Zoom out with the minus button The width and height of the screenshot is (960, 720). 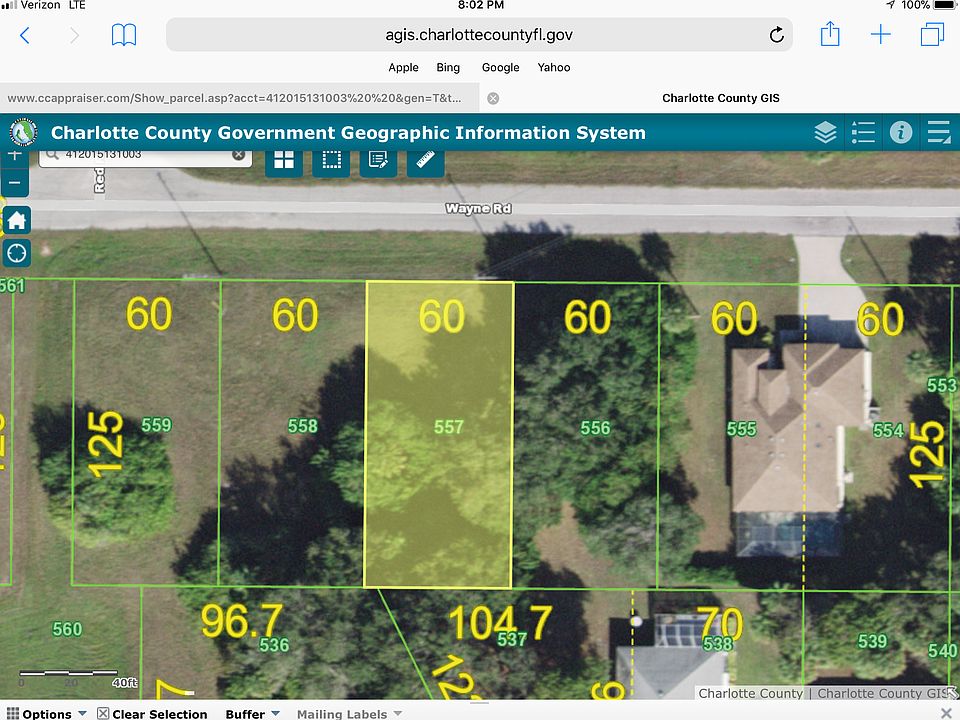point(14,184)
